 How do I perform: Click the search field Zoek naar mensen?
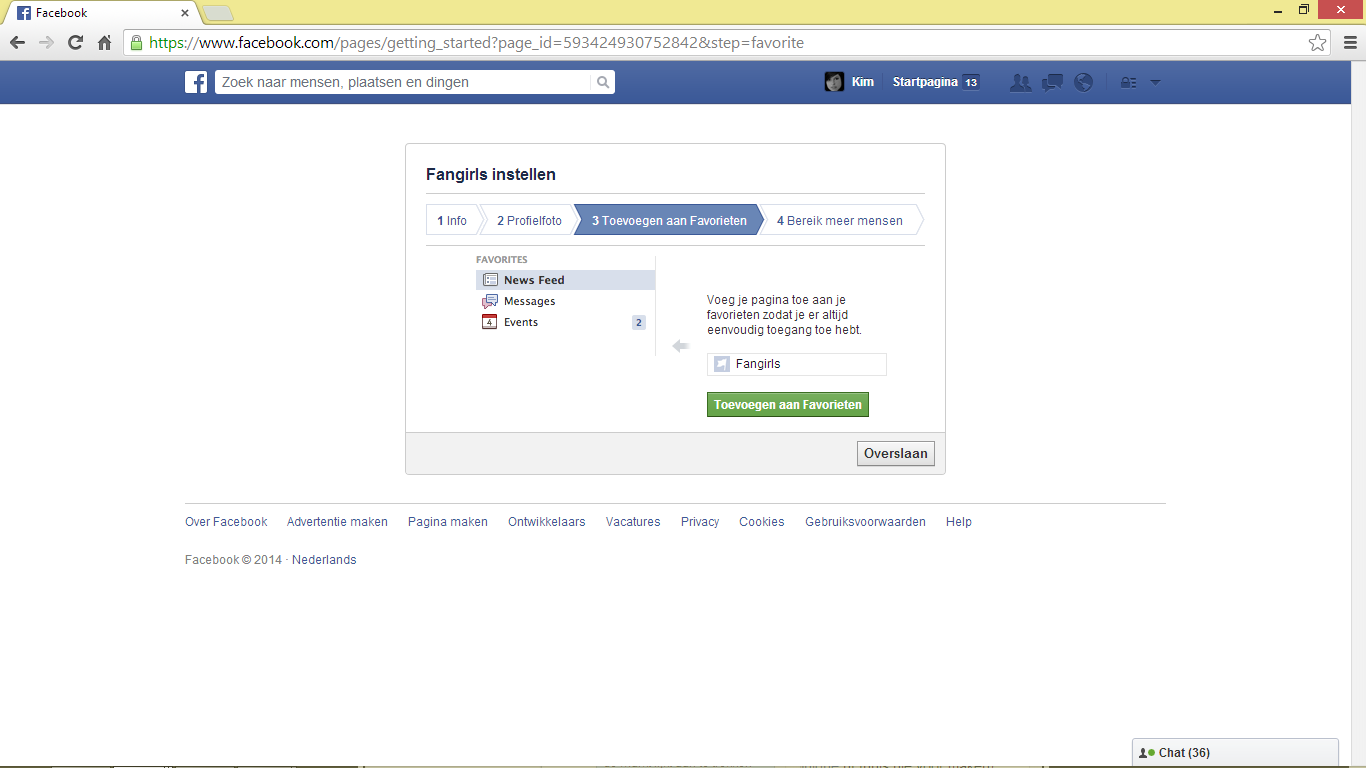(x=403, y=82)
